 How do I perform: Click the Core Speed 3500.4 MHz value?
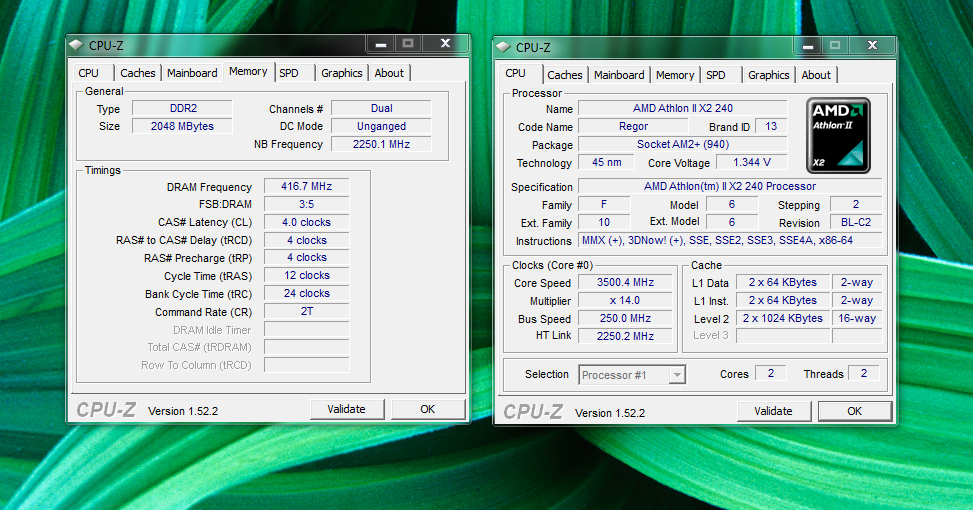626,282
